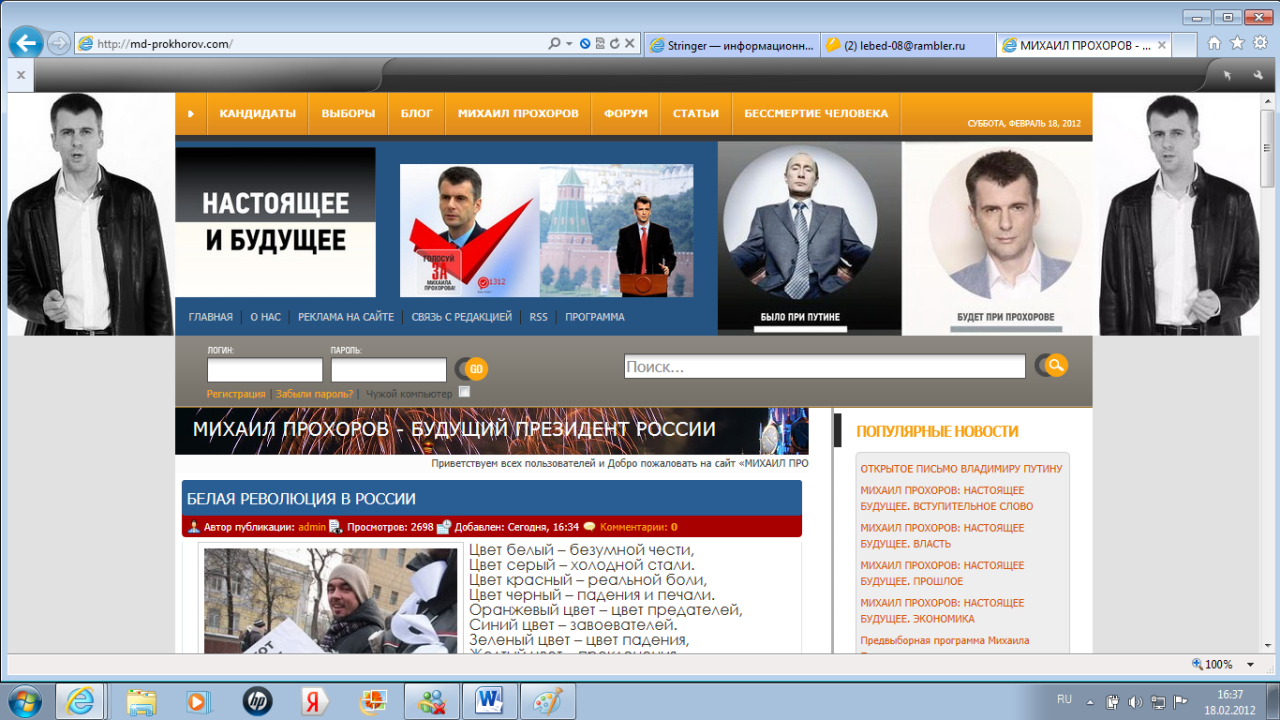Open НАСТОЯЩЕЕ БУДУЩЕЕ. ЭКОНОМИКА news link
1280x720 pixels.
coord(942,611)
